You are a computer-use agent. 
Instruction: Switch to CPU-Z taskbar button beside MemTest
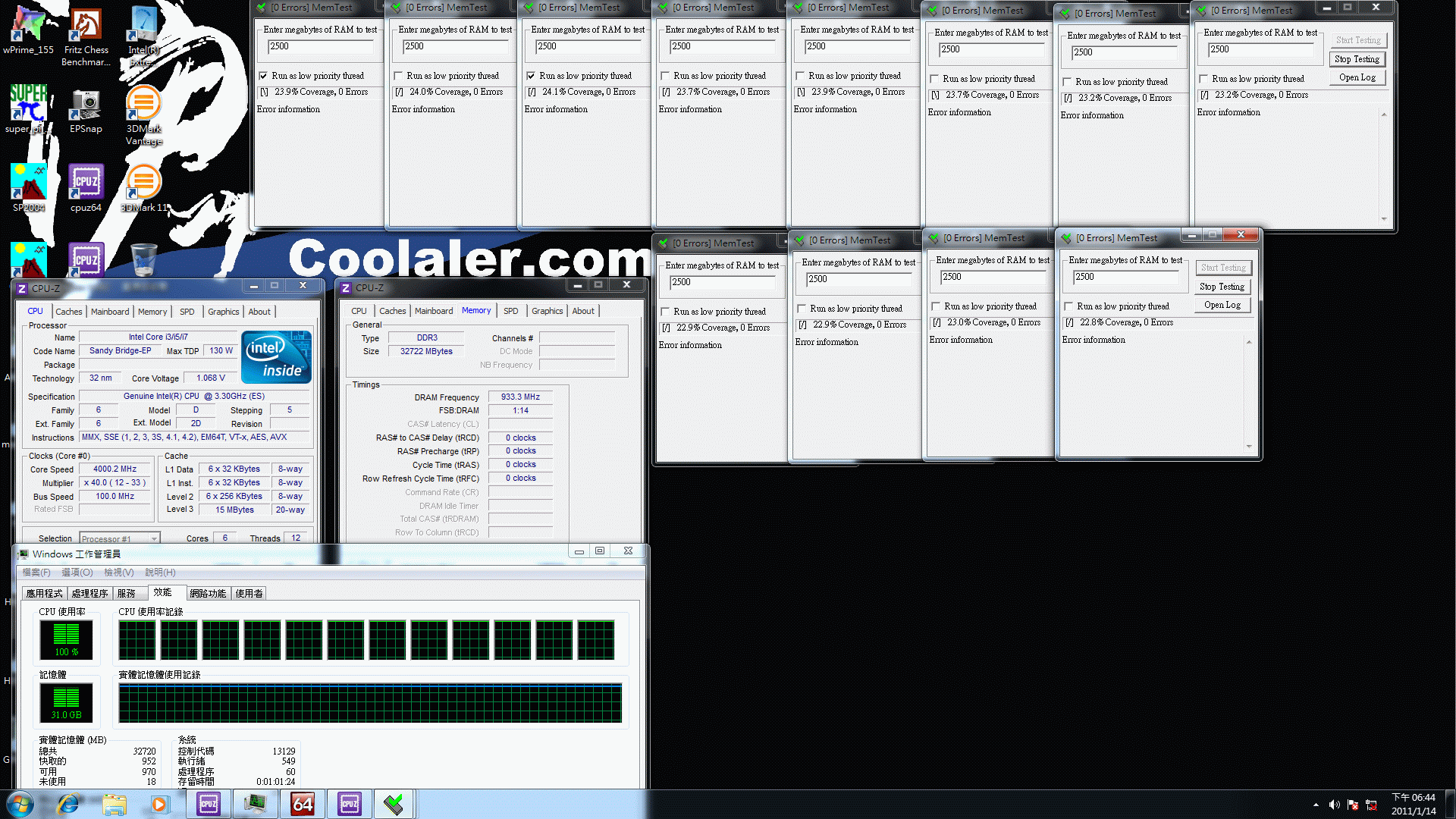coord(349,804)
